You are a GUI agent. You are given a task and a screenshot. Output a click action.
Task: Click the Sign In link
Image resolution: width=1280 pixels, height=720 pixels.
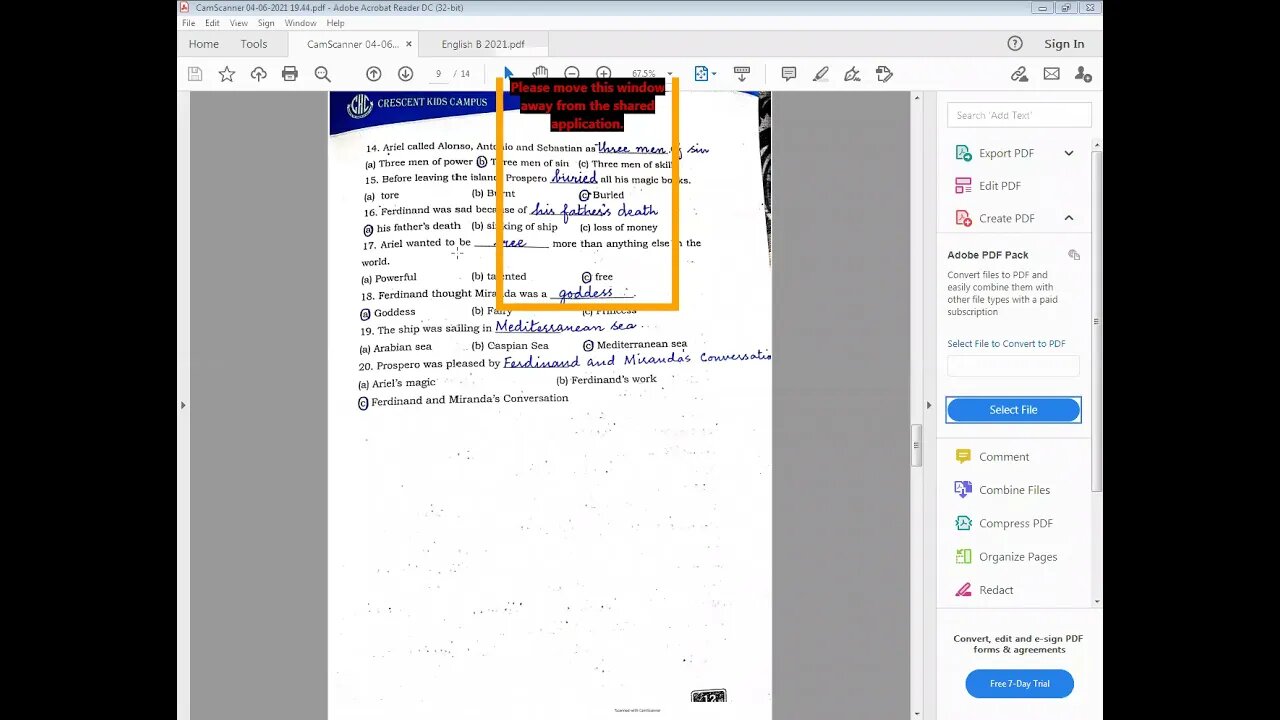(x=1064, y=44)
